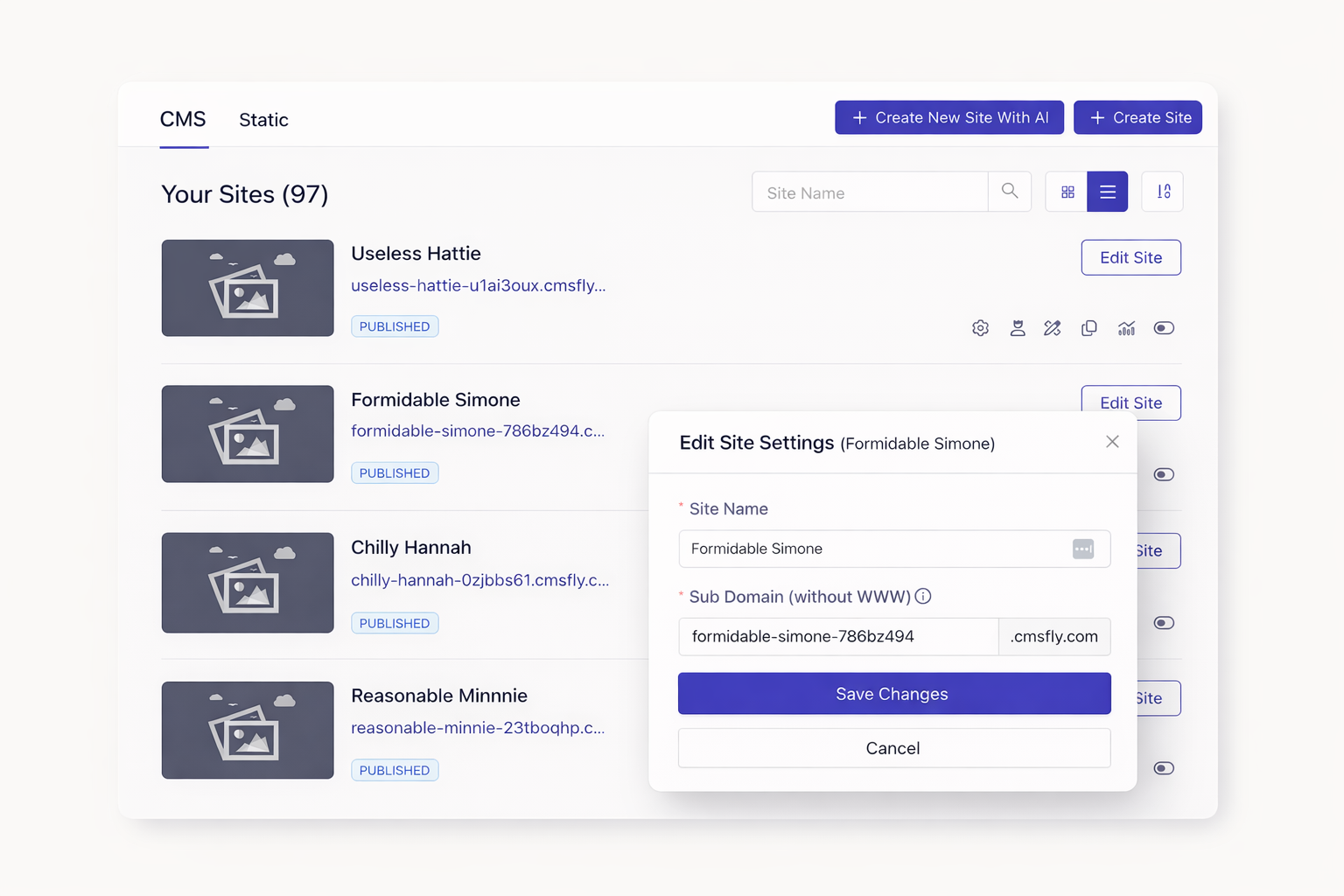Click the Sub Domain input field
Viewport: 1344px width, 896px height.
pyautogui.click(x=837, y=637)
